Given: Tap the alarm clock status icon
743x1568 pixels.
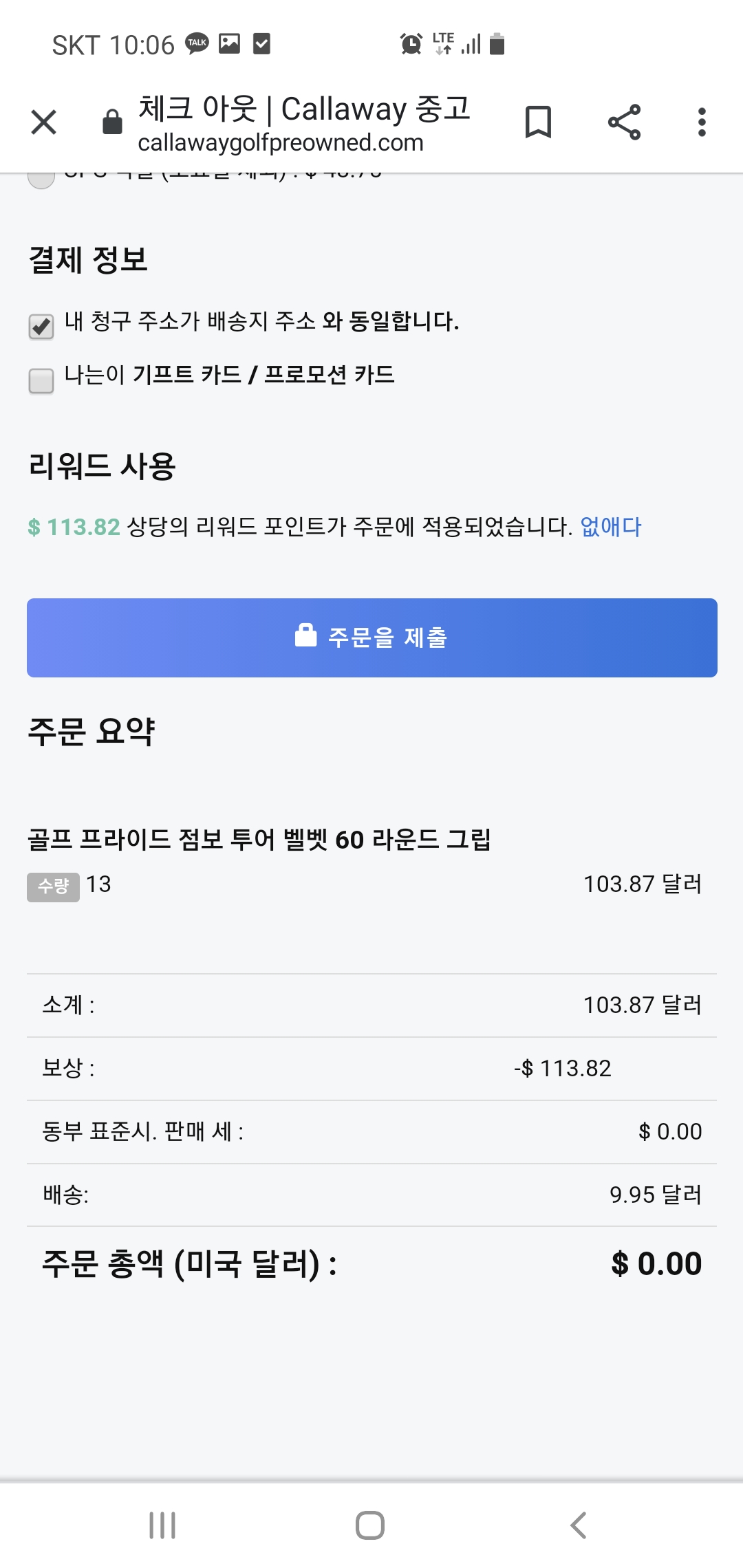Looking at the screenshot, I should [x=411, y=44].
